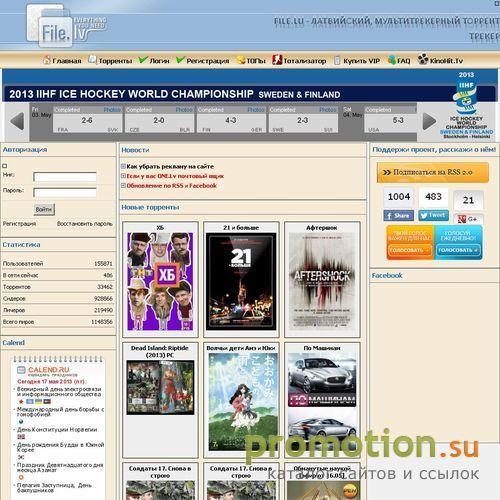Image resolution: width=500 pixels, height=500 pixels.
Task: Click the SWE–SUI 2-3 match score
Action: pyautogui.click(x=303, y=120)
